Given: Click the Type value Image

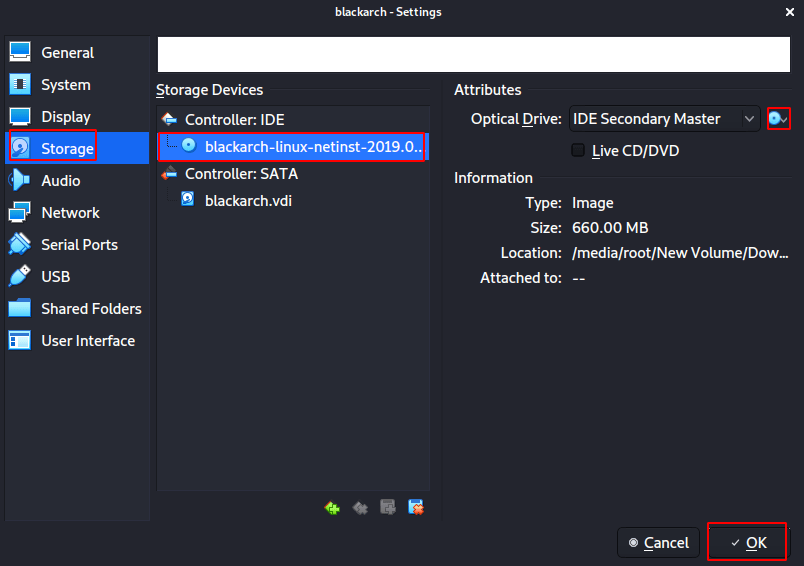Looking at the screenshot, I should [x=593, y=203].
